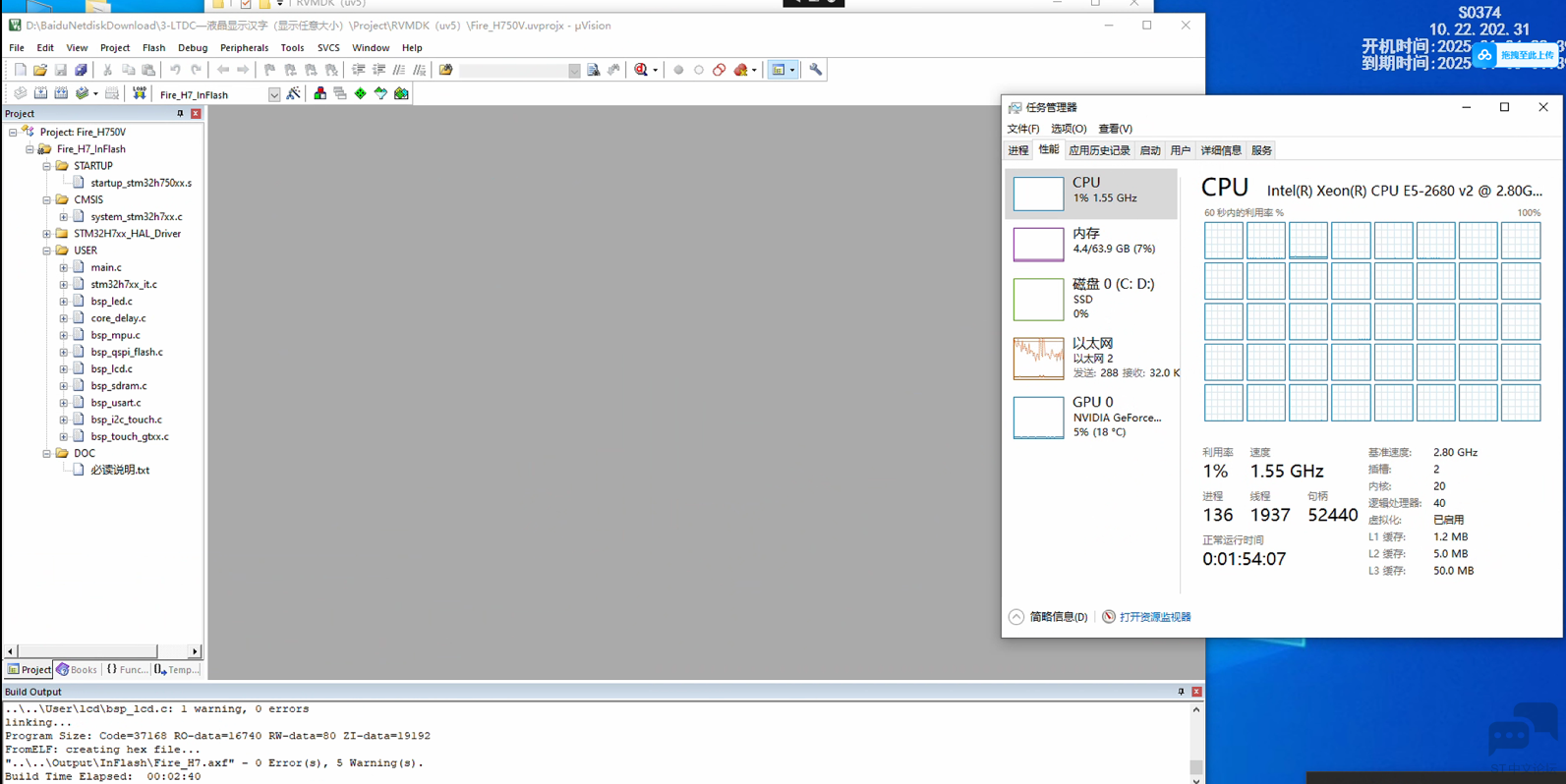This screenshot has width=1566, height=784.
Task: Select 以太网 performance item
Action: point(1091,358)
